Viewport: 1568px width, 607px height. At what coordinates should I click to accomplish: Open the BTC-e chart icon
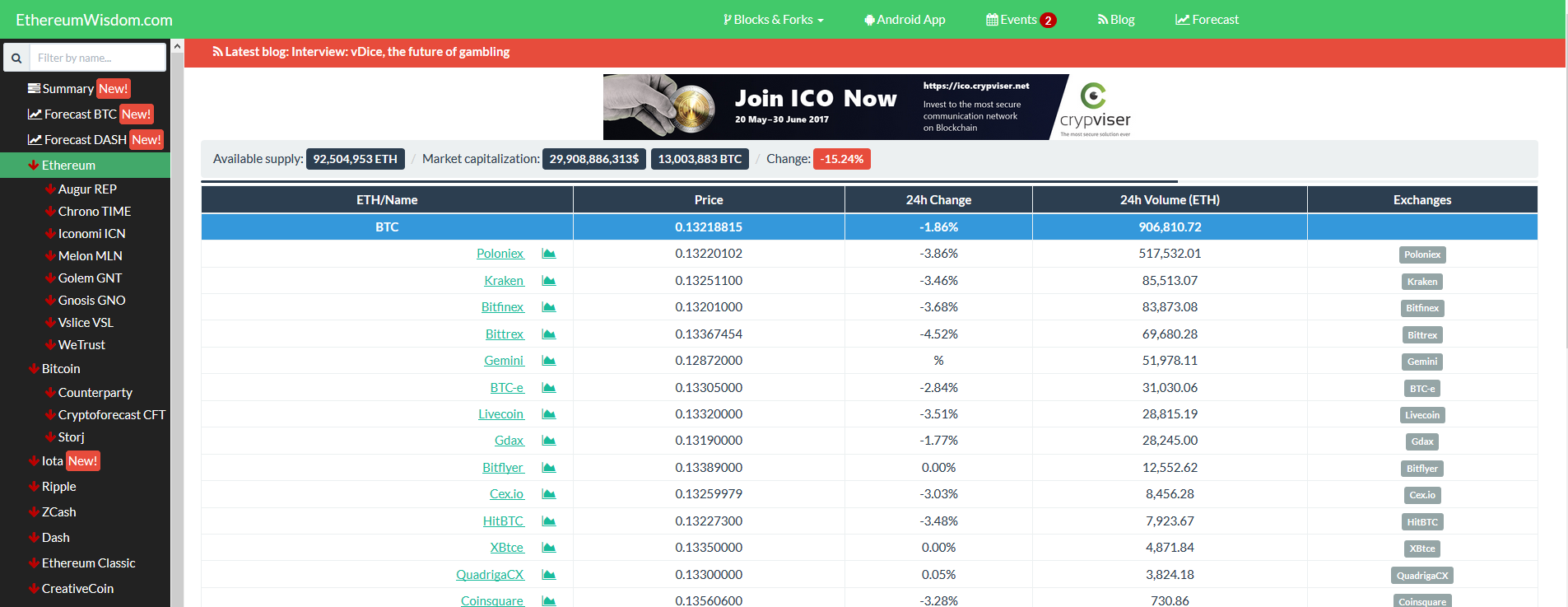pos(549,388)
